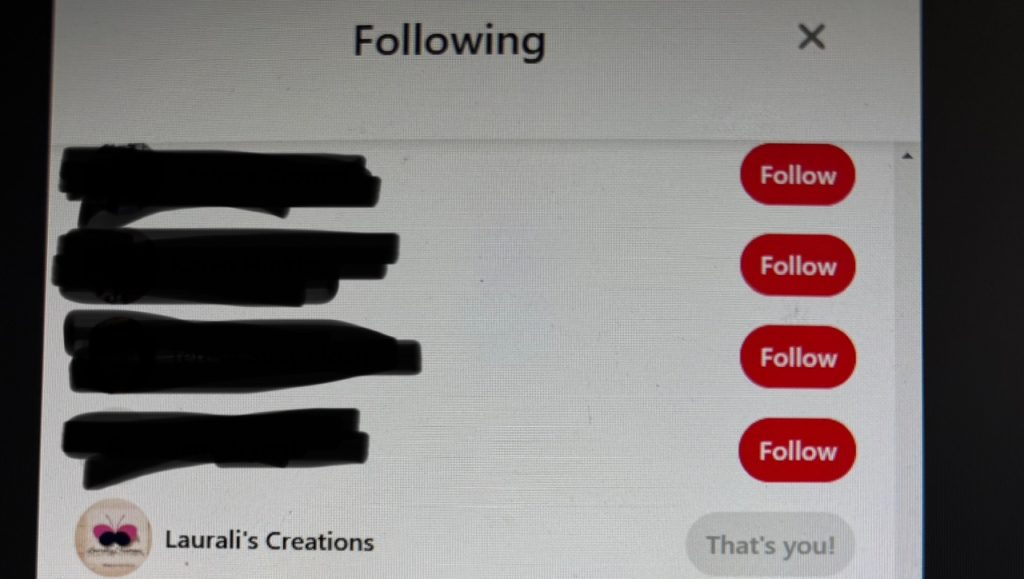This screenshot has height=579, width=1024.
Task: Follow the third blacked-out account
Action: coord(797,357)
